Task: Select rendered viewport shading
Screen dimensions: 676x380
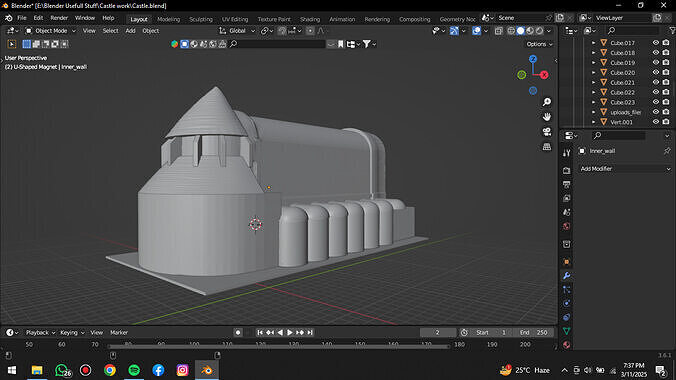Action: point(539,31)
